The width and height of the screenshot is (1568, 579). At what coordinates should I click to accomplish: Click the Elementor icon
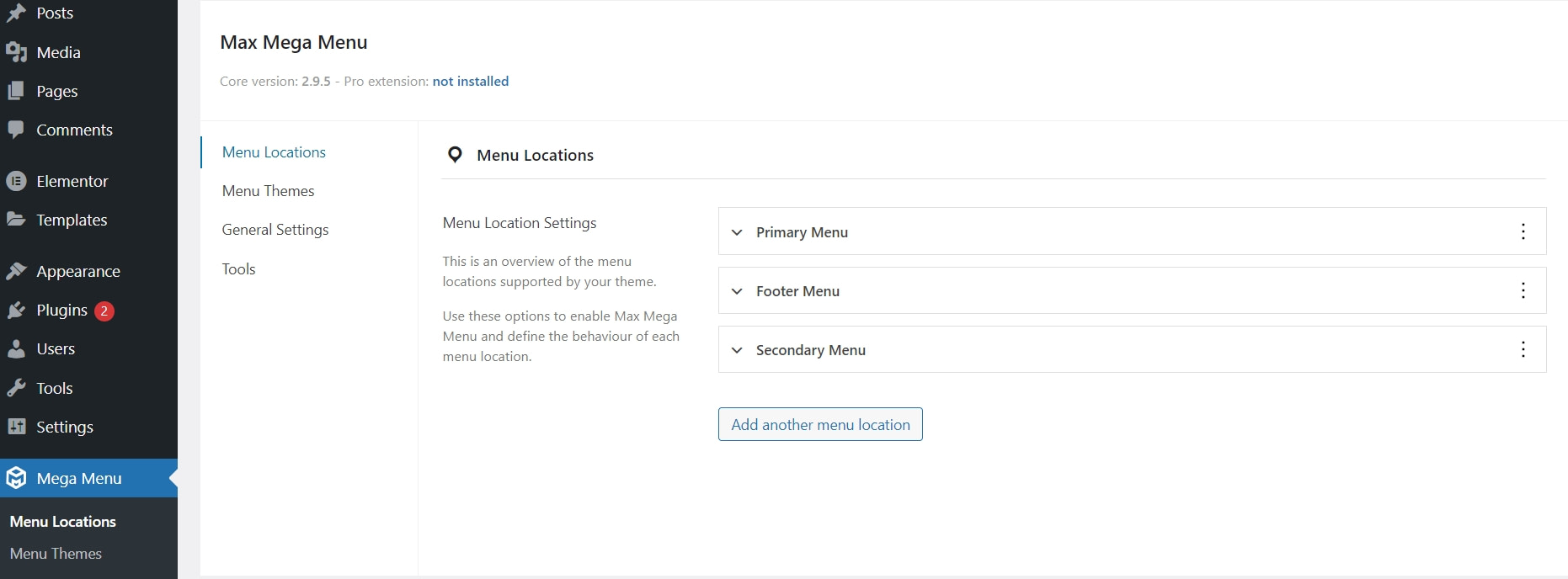(18, 181)
